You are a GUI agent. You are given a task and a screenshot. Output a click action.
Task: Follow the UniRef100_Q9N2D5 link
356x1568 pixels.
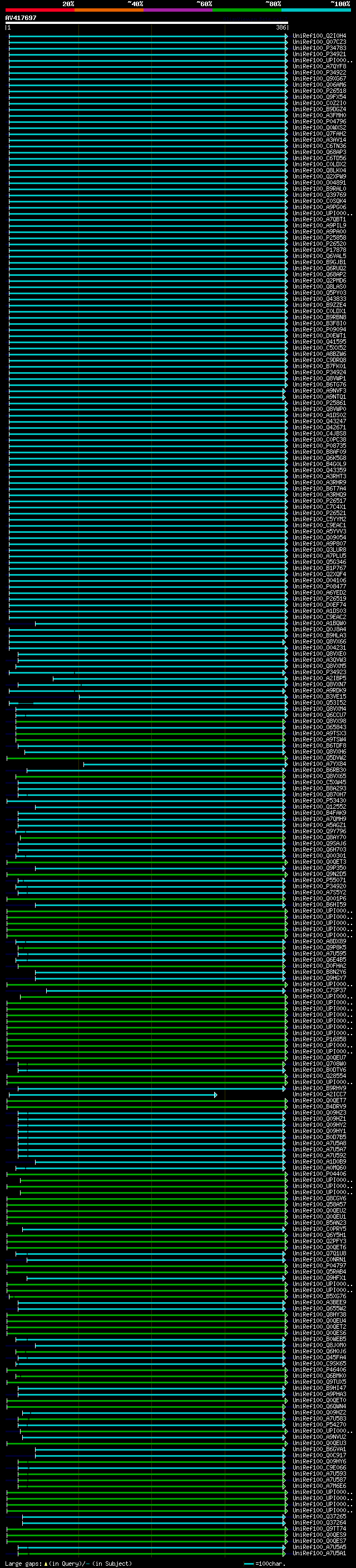click(x=319, y=875)
